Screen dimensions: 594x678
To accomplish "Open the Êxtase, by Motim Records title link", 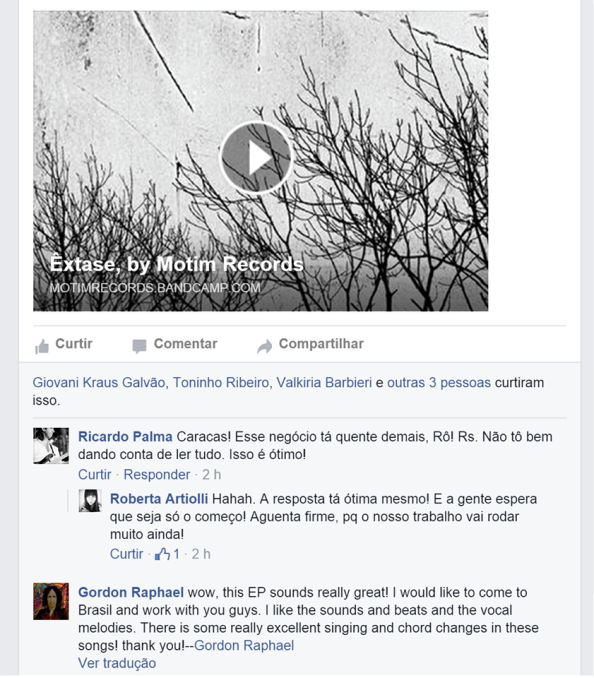I will [176, 264].
